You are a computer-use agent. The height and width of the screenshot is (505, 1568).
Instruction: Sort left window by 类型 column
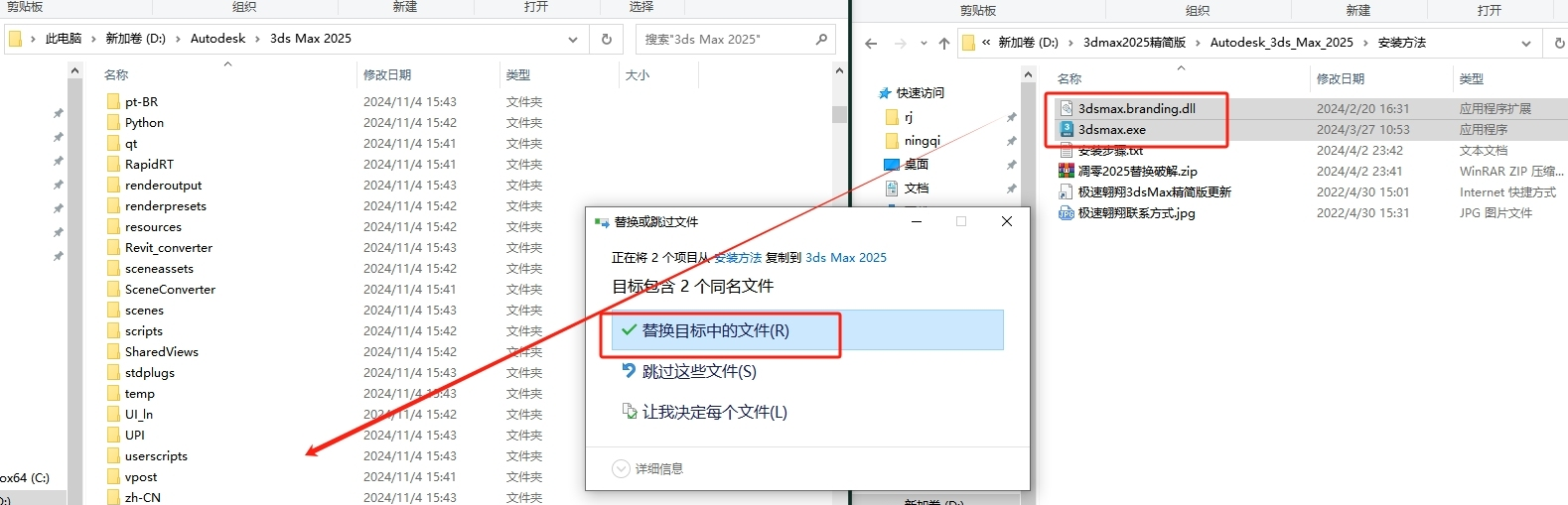(x=517, y=74)
